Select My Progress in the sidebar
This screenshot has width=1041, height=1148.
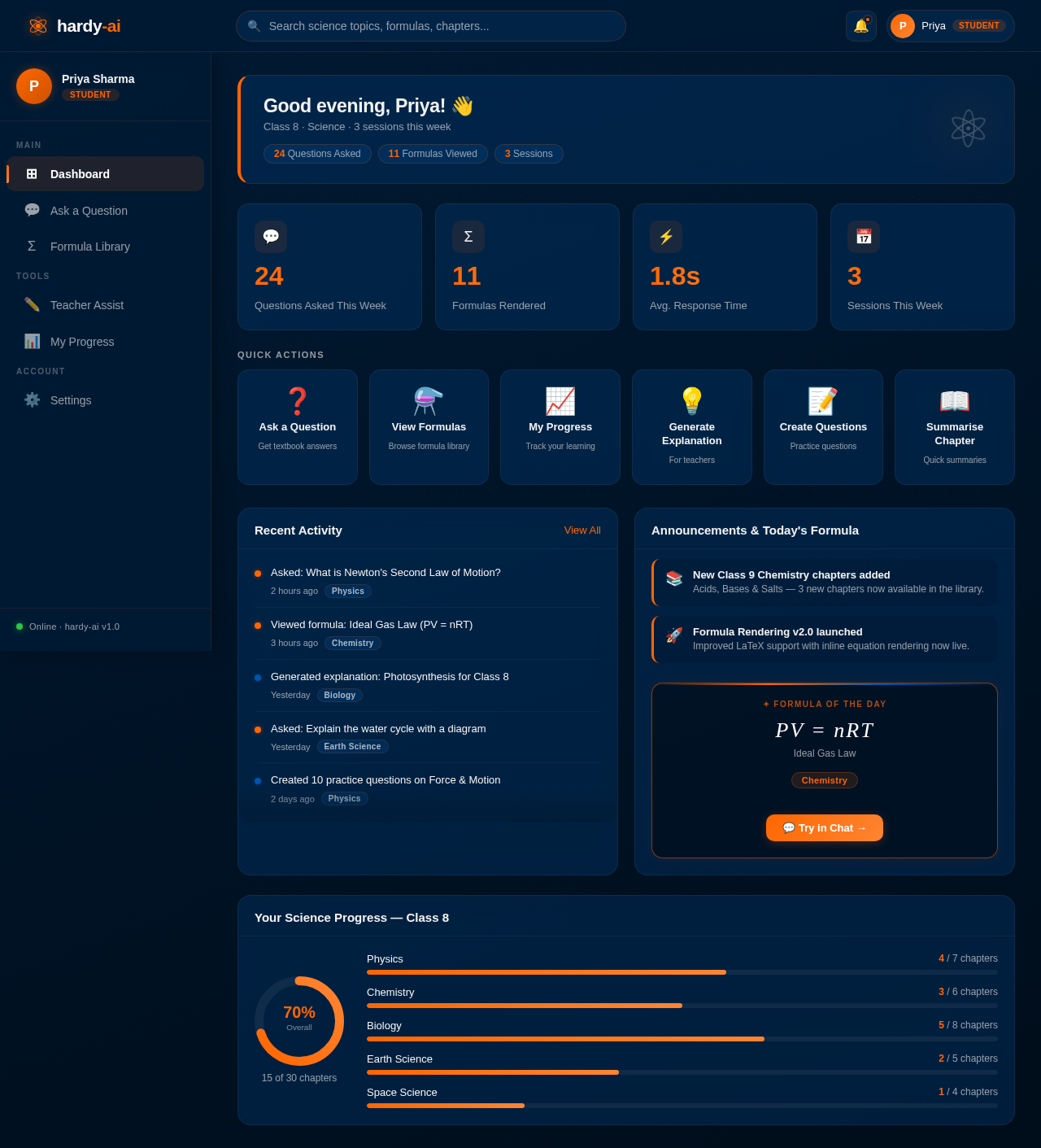click(81, 342)
